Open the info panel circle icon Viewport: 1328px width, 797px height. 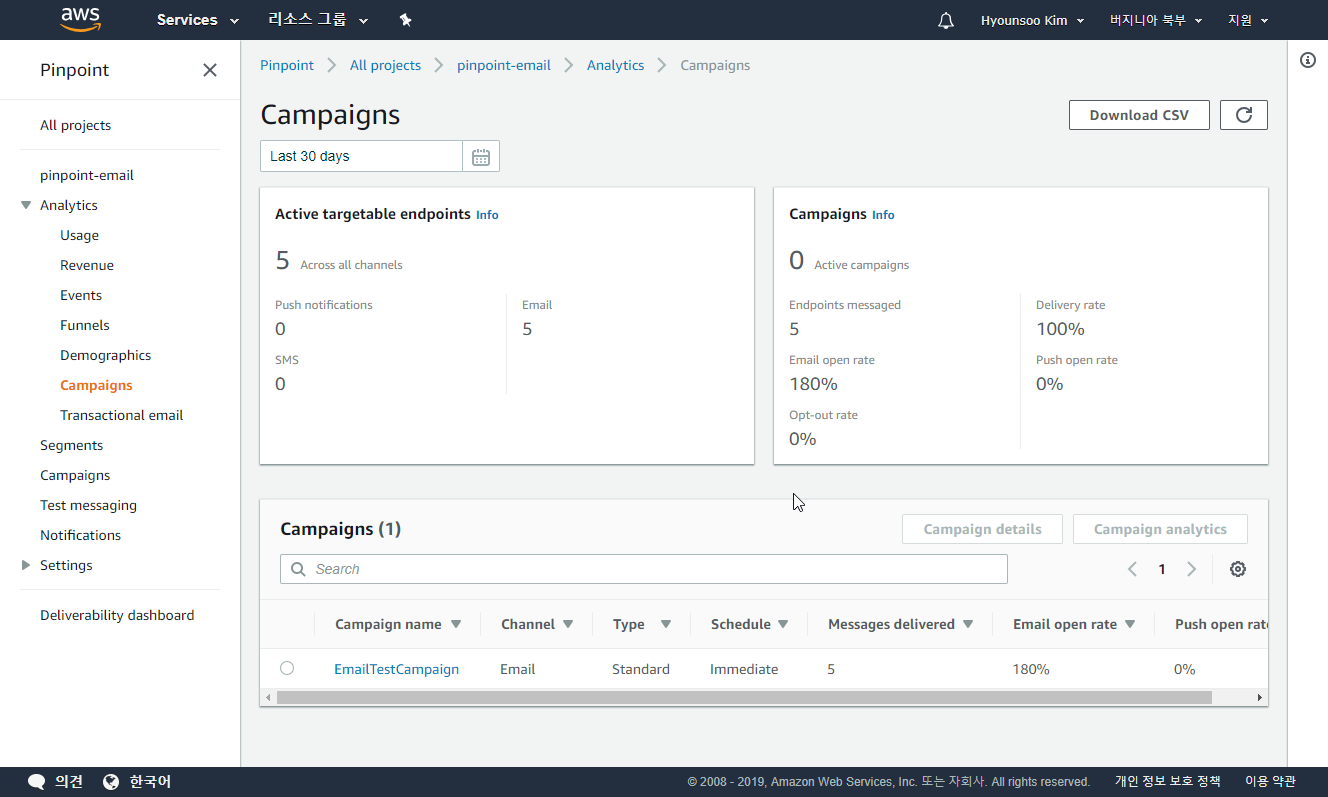click(1307, 60)
